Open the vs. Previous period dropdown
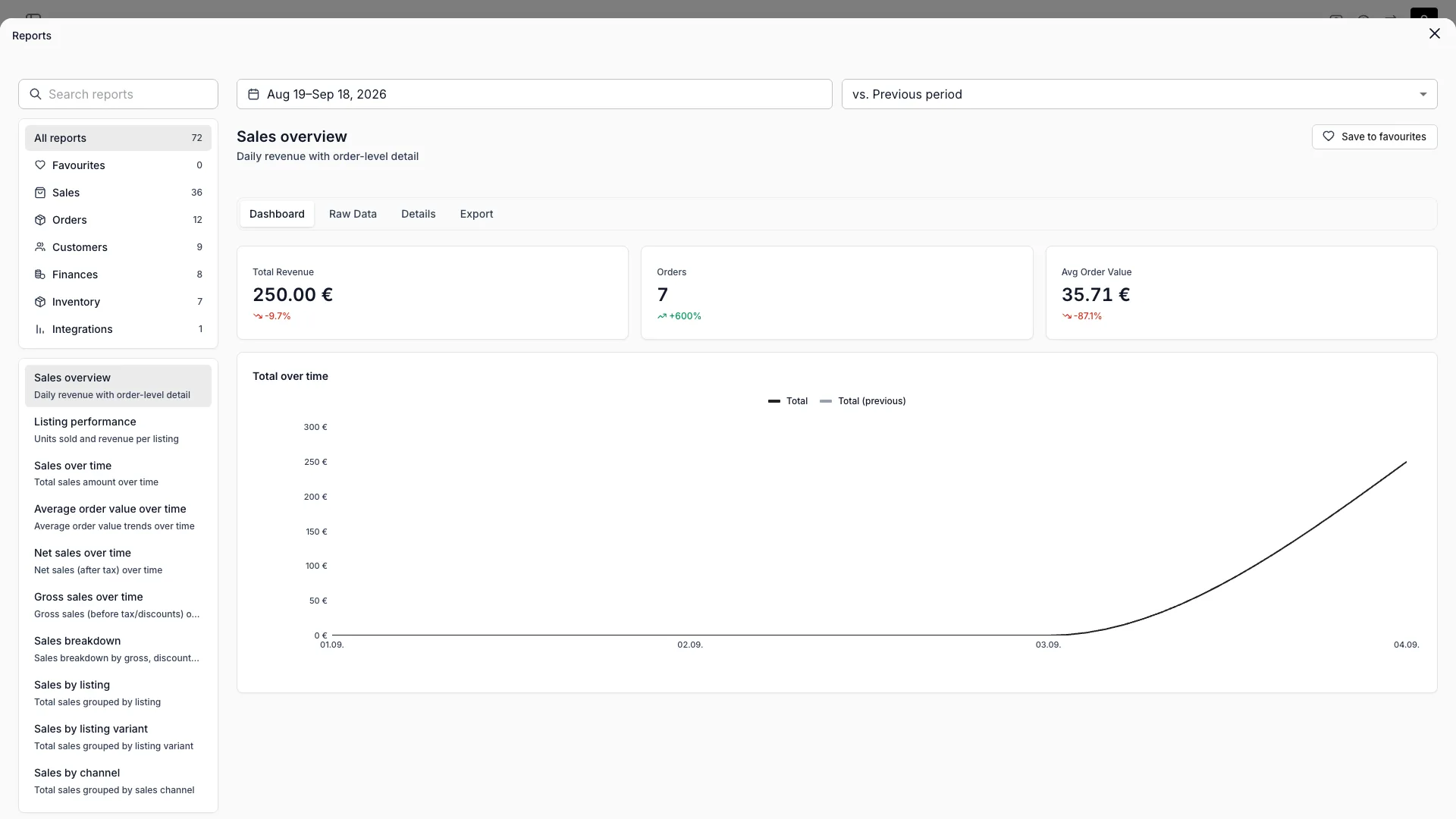The height and width of the screenshot is (819, 1456). [x=1139, y=94]
